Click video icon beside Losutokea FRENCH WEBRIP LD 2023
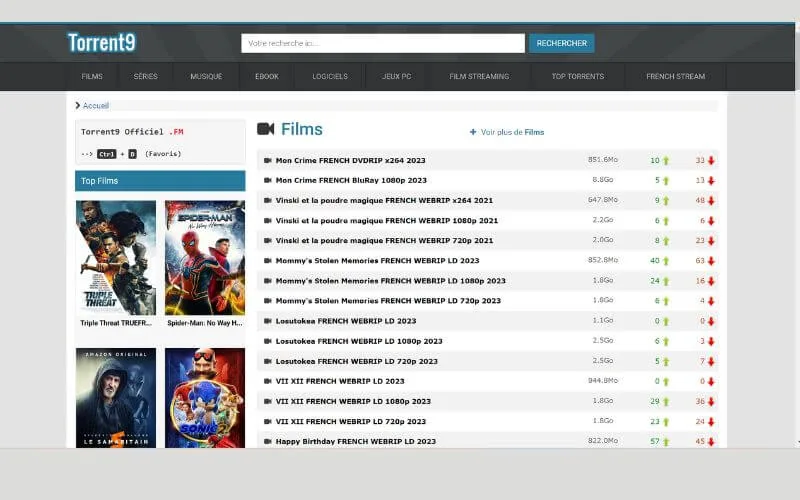 (267, 321)
